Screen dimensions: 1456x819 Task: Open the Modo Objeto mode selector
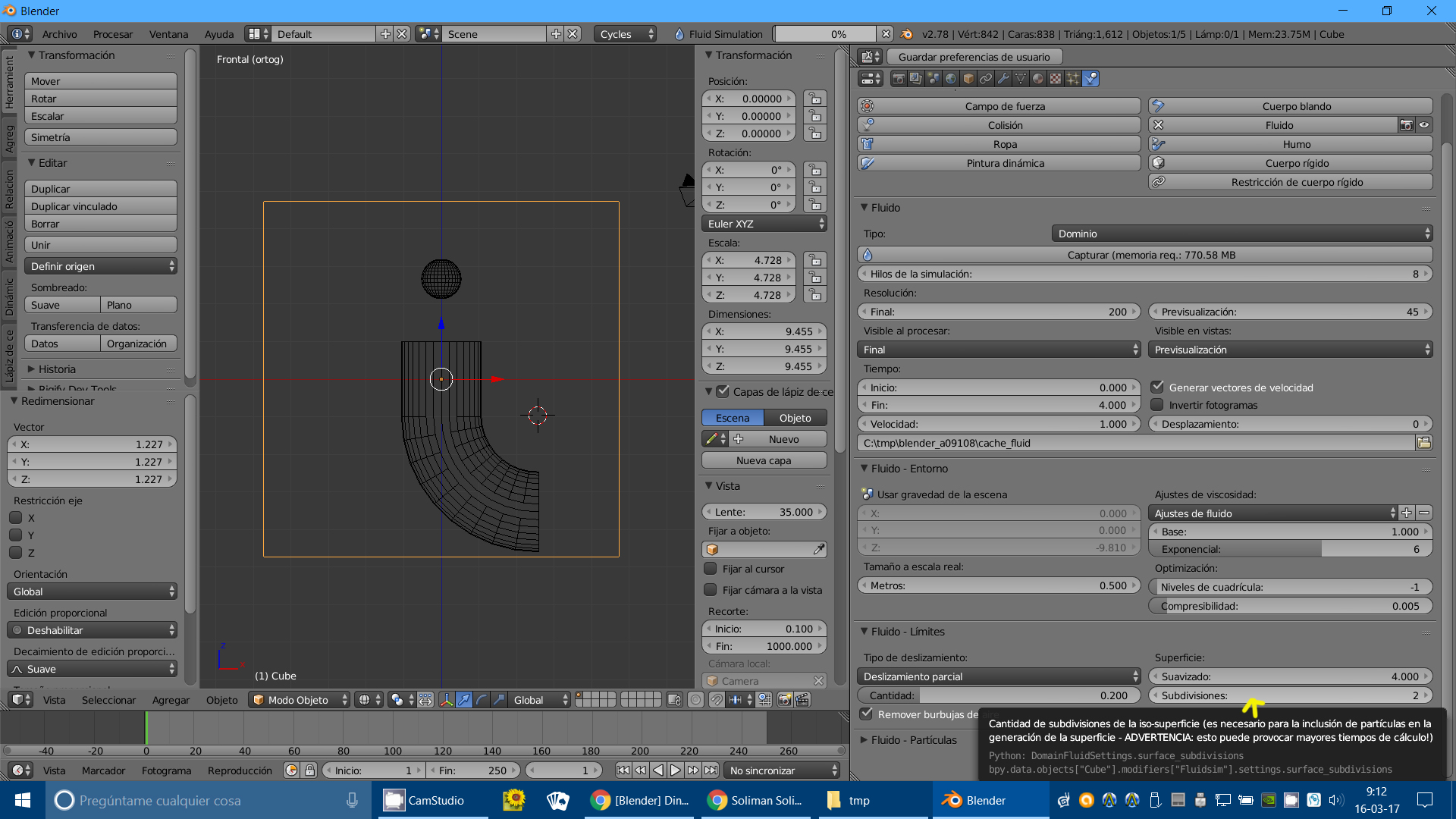300,700
